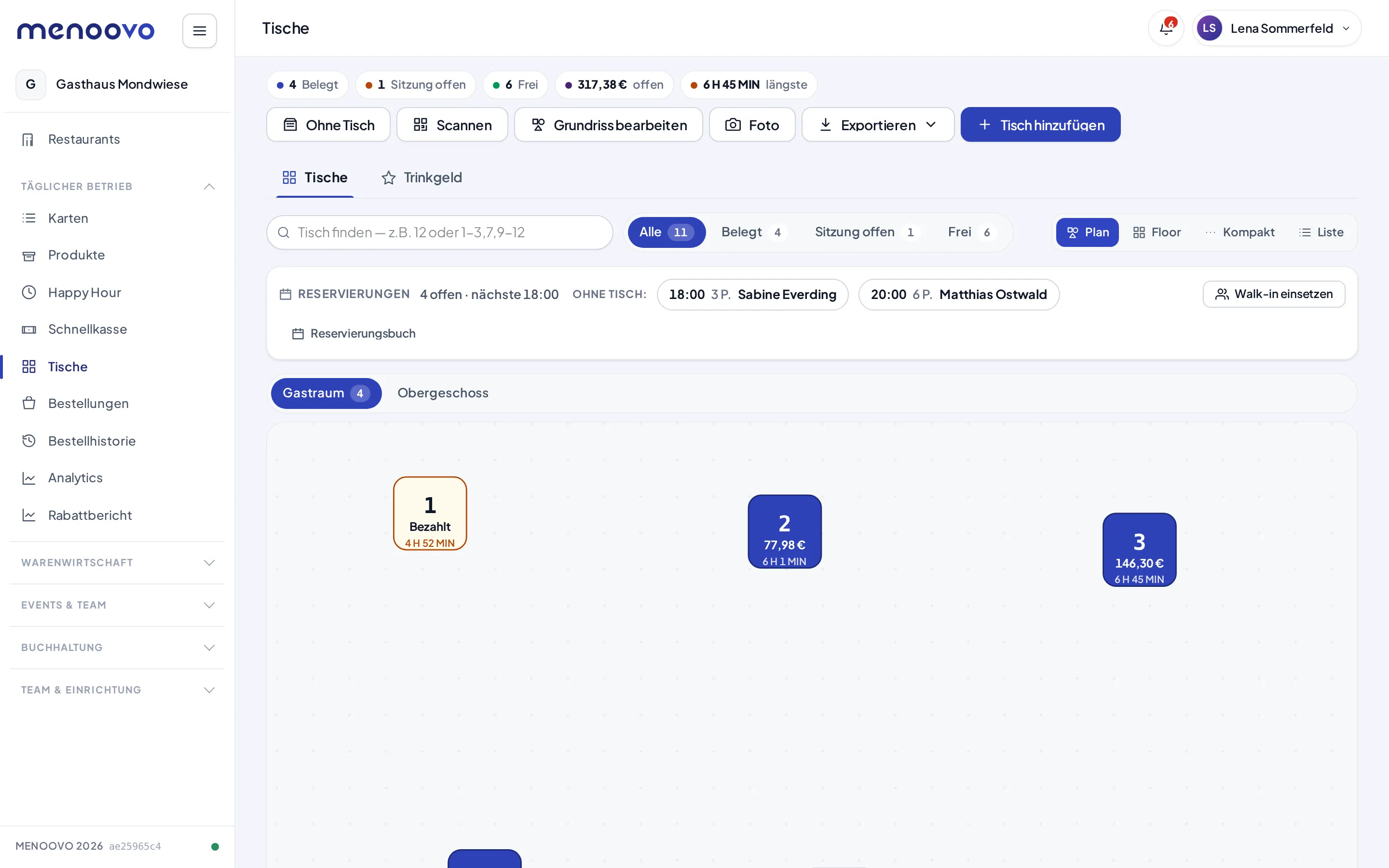This screenshot has width=1389, height=868.
Task: Click the Rabattbericht chart icon
Action: (x=29, y=515)
